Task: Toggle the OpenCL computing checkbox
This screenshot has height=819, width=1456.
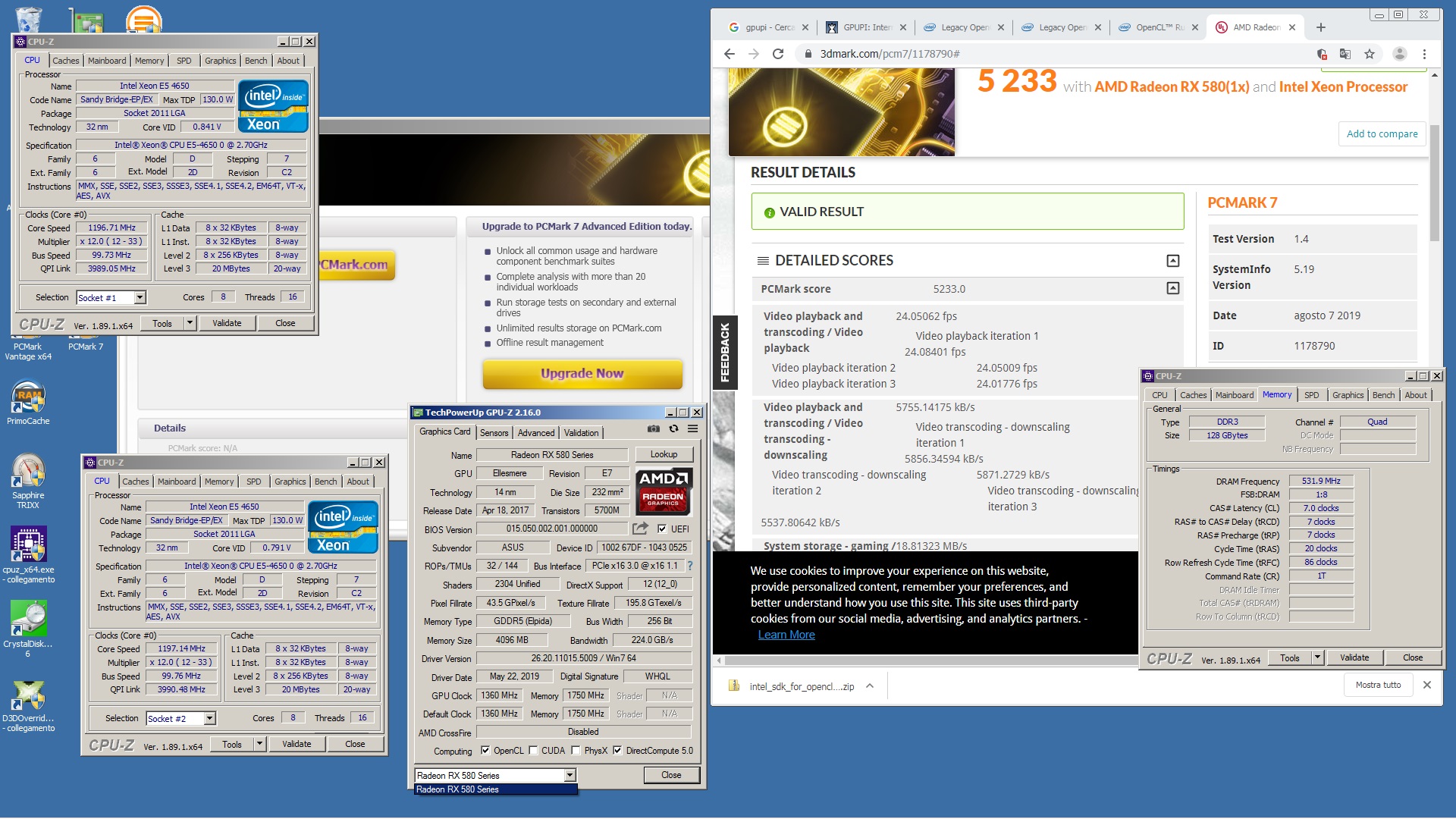Action: pos(485,751)
